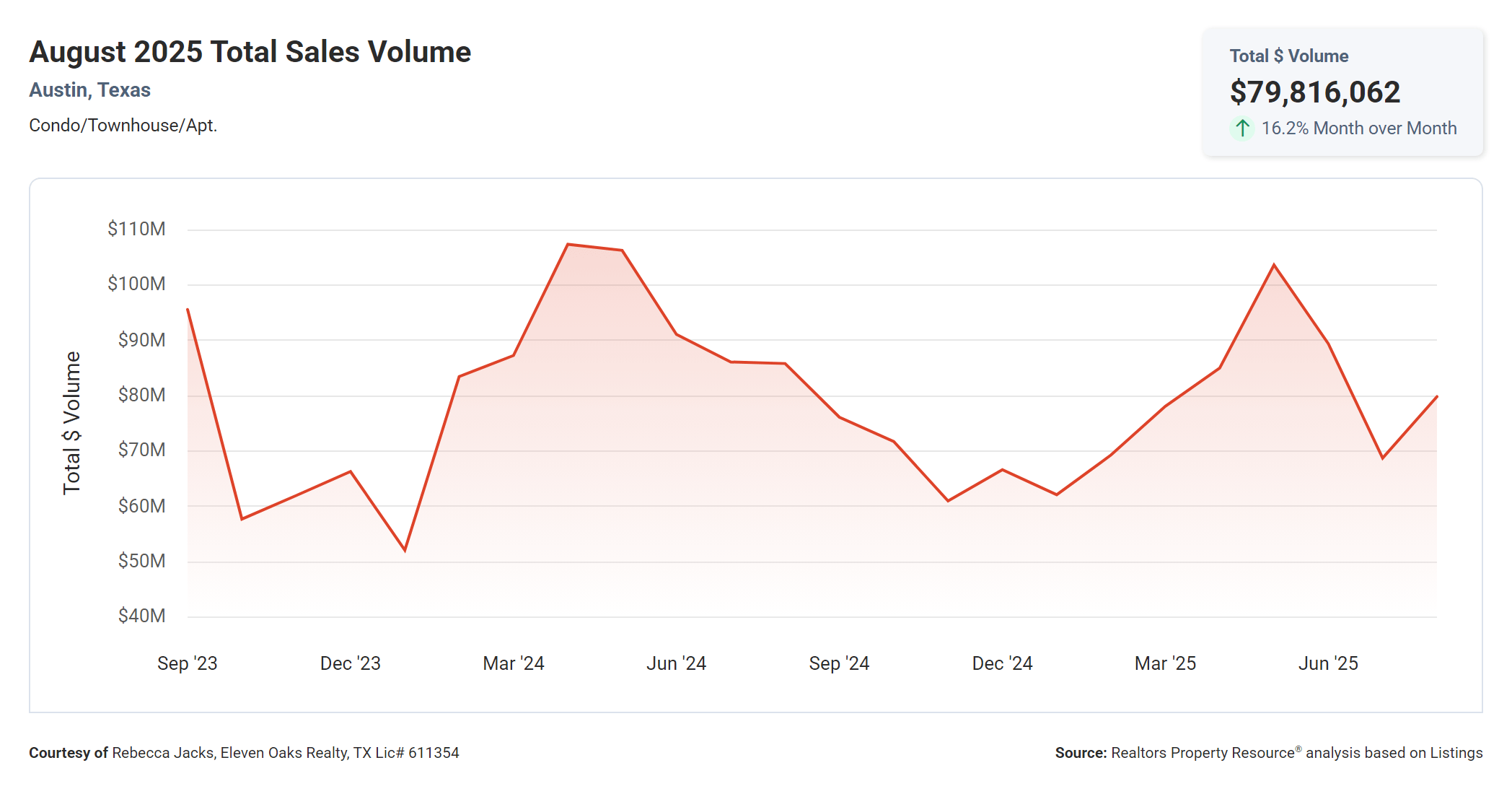
Task: Click the Condo/Townhouse/Apt. property type label
Action: pyautogui.click(x=123, y=126)
